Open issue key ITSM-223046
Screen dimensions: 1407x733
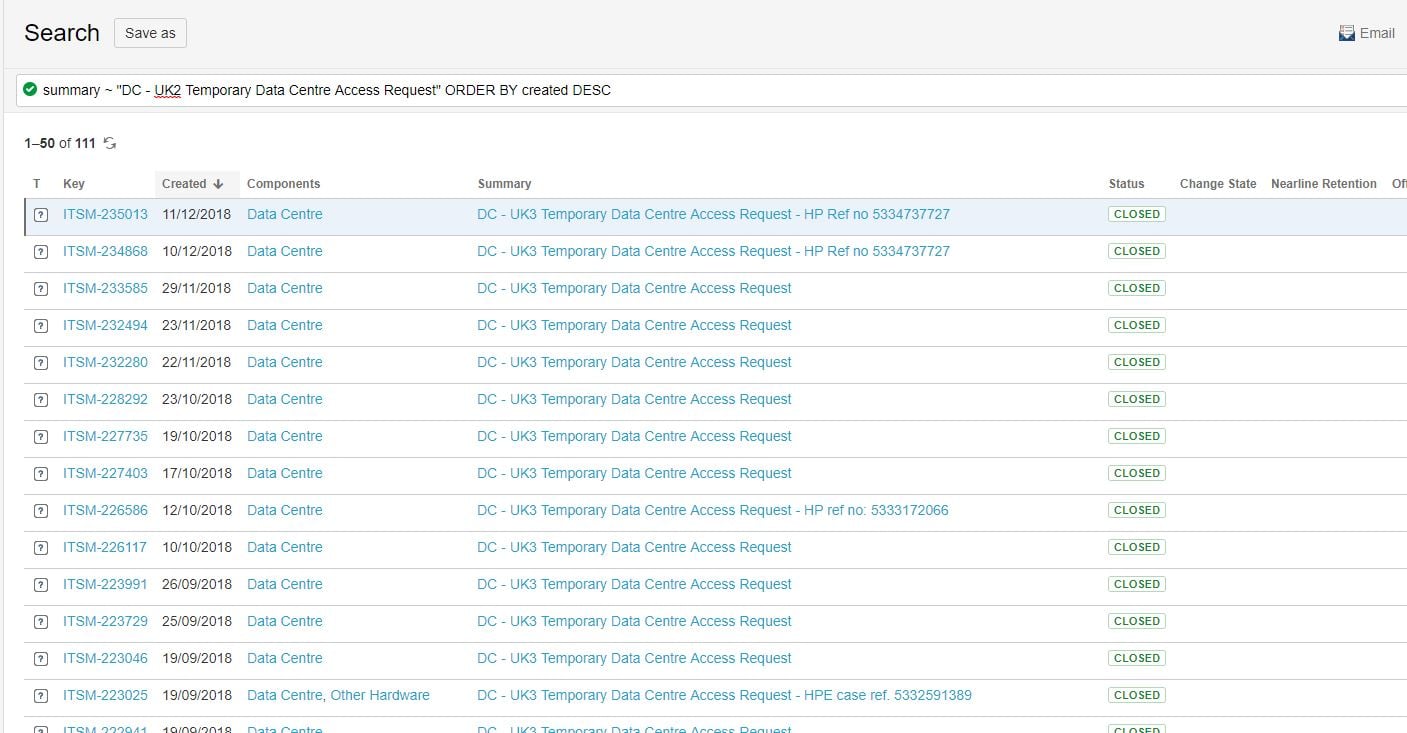(x=105, y=658)
